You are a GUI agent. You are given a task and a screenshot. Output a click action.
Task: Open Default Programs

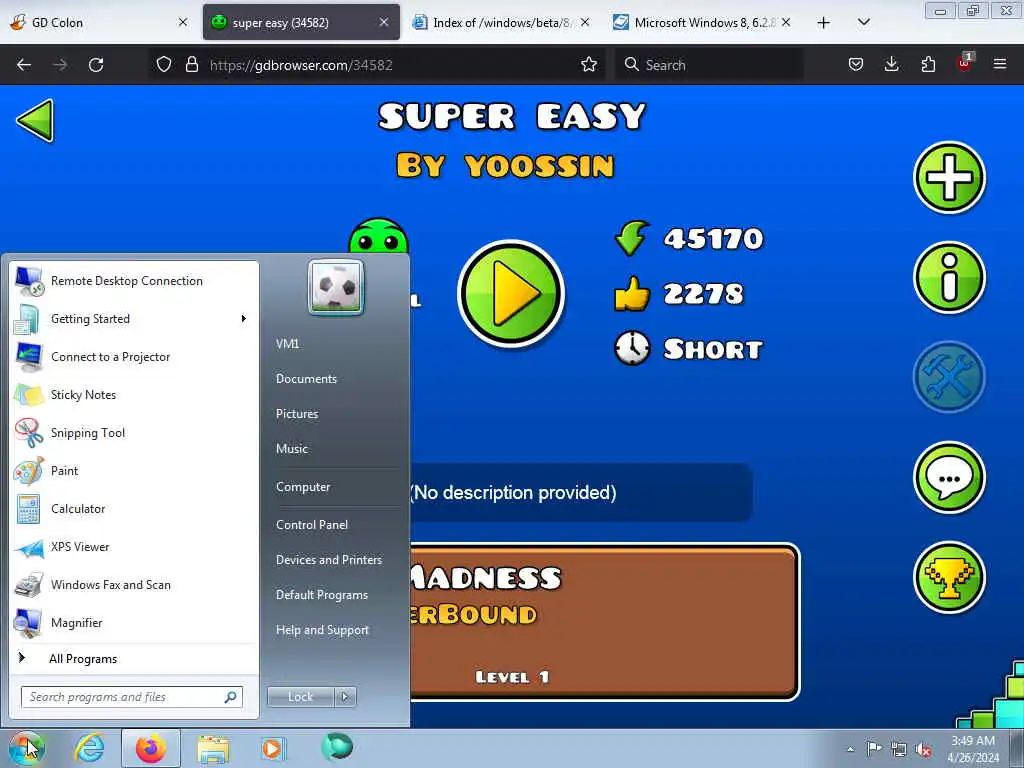point(322,595)
